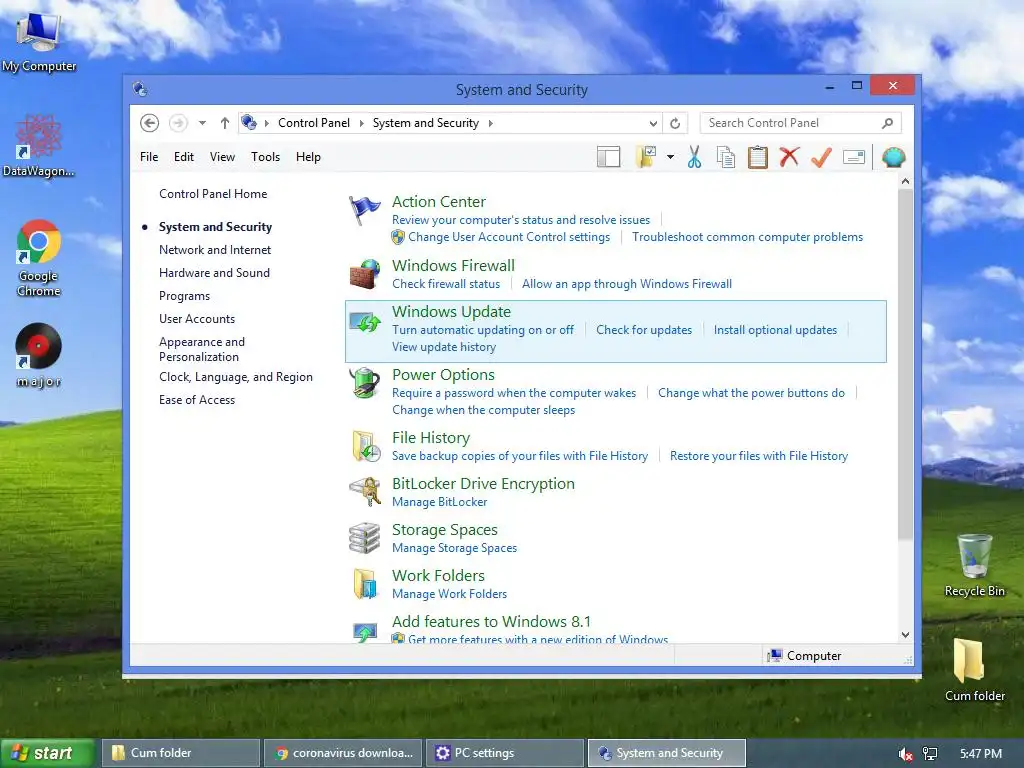
Task: Click the preview pane layout toolbar icon
Action: 609,157
